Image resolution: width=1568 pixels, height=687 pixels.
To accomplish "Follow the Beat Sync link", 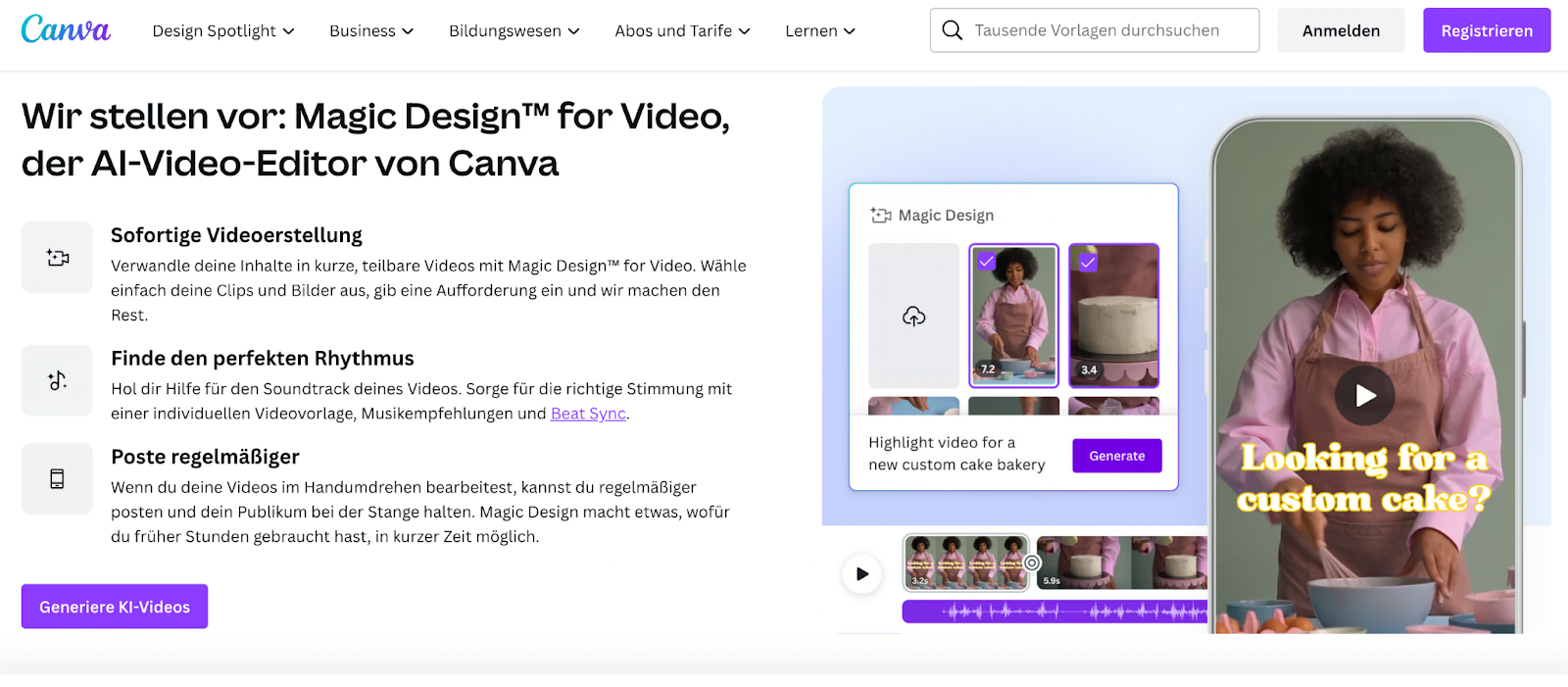I will click(x=588, y=414).
